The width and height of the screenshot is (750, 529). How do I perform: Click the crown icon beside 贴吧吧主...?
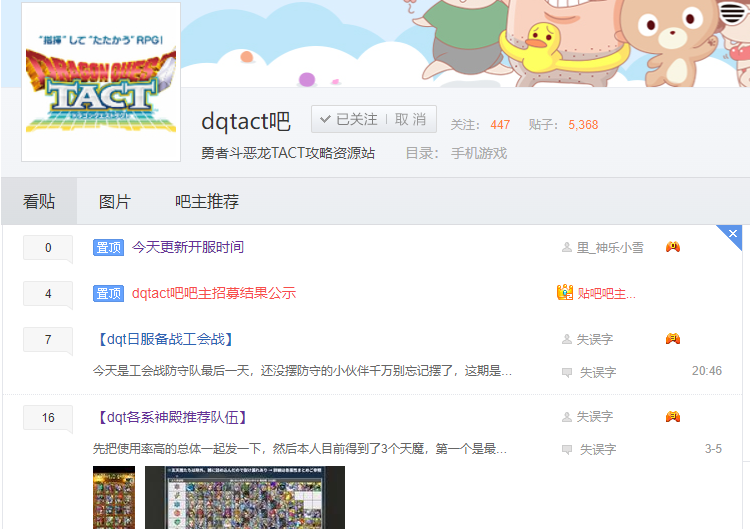point(565,292)
